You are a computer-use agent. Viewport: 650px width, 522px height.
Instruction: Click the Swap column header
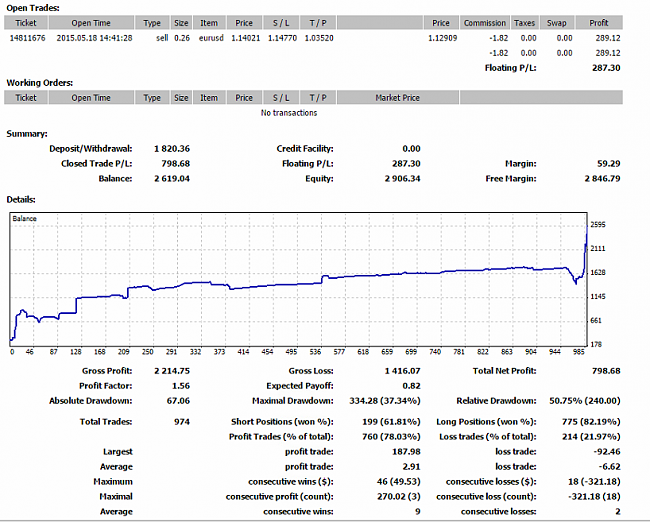(557, 23)
